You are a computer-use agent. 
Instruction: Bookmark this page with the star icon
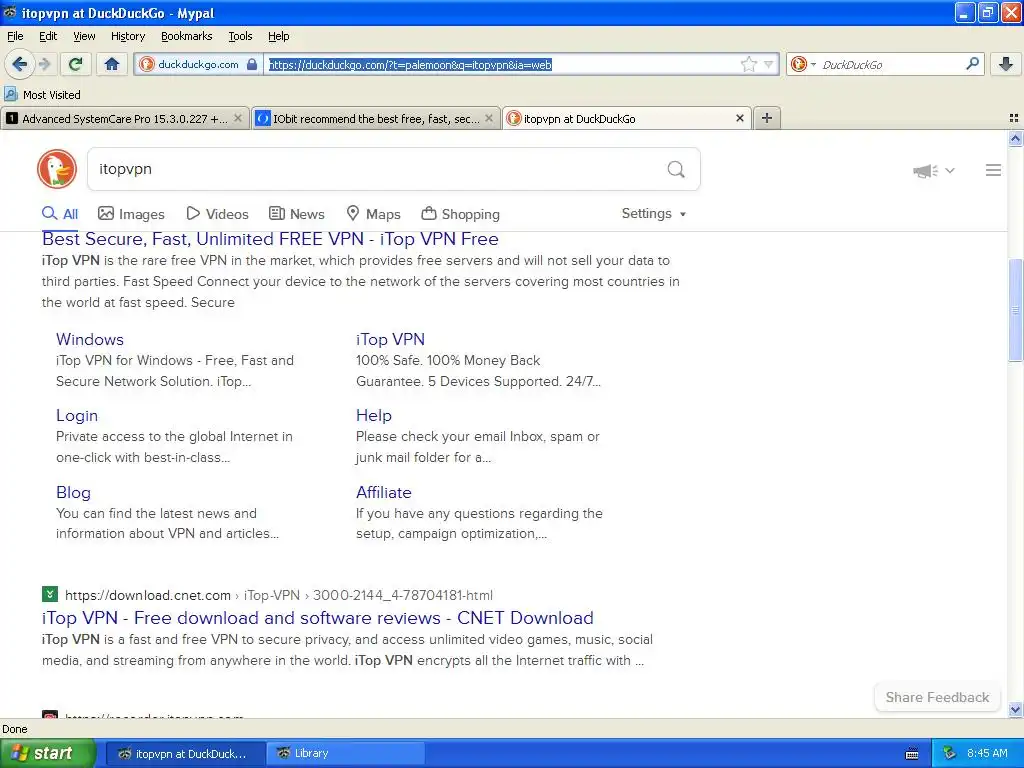(x=748, y=64)
